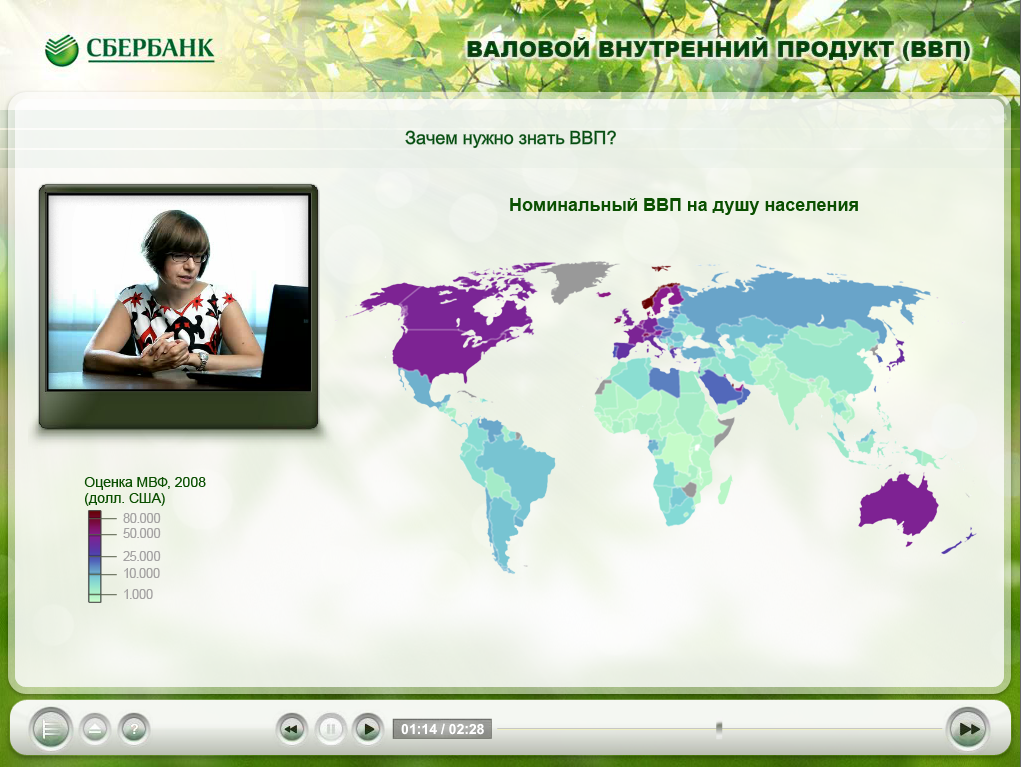This screenshot has height=767, width=1021.
Task: Click the 01:14 / 02:28 time display
Action: tap(442, 729)
